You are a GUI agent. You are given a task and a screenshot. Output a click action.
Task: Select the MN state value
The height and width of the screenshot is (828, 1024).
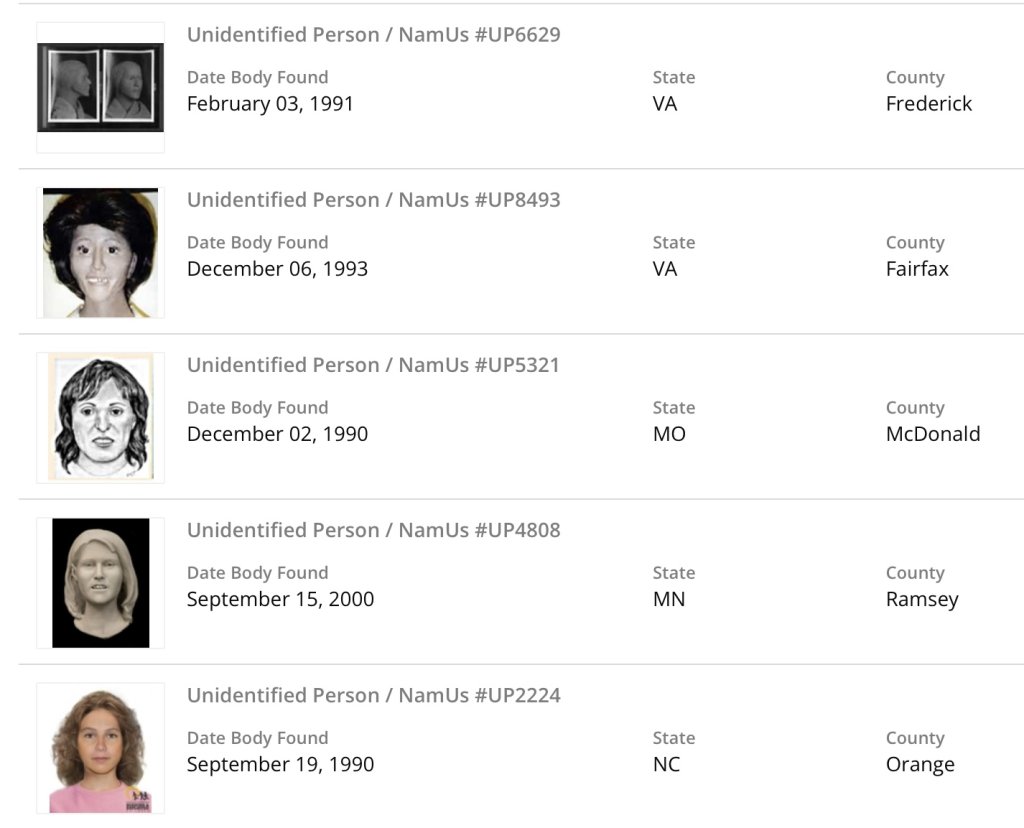668,600
